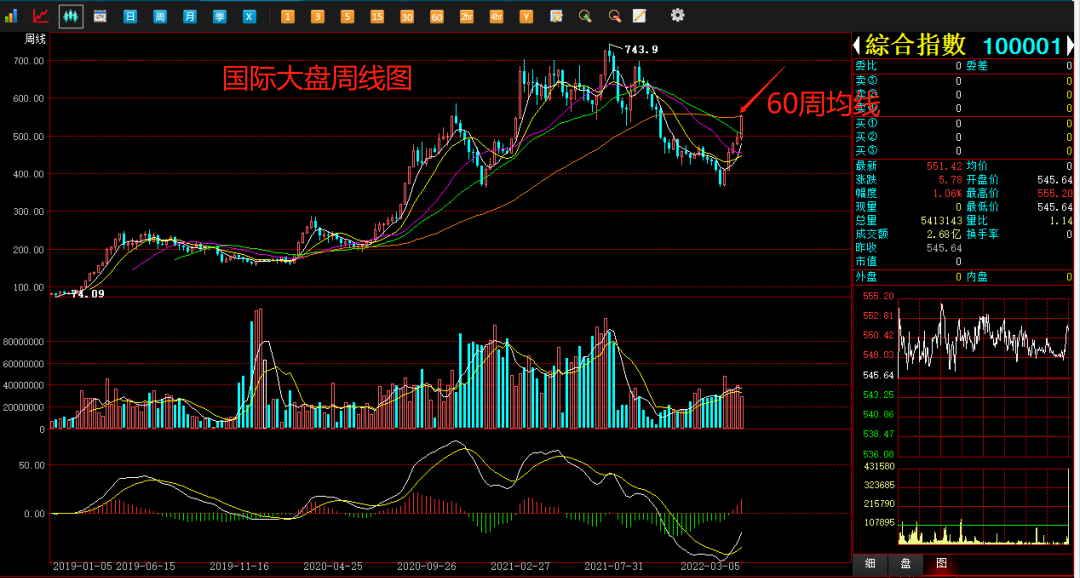Select the 30-minute timeframe button
This screenshot has height=578, width=1080.
pos(407,16)
